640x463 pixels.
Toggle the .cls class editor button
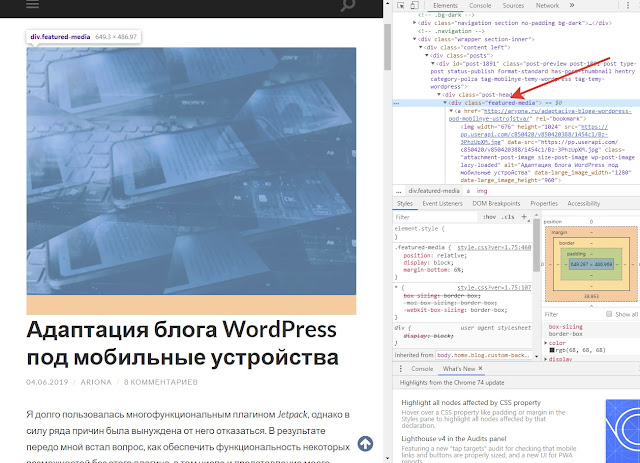pos(508,217)
